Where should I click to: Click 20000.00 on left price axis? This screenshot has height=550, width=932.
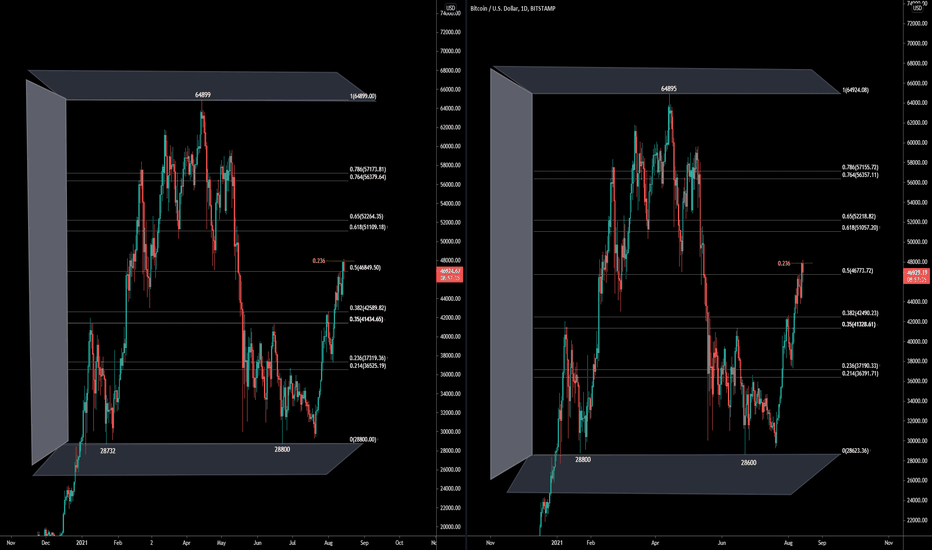pyautogui.click(x=451, y=527)
